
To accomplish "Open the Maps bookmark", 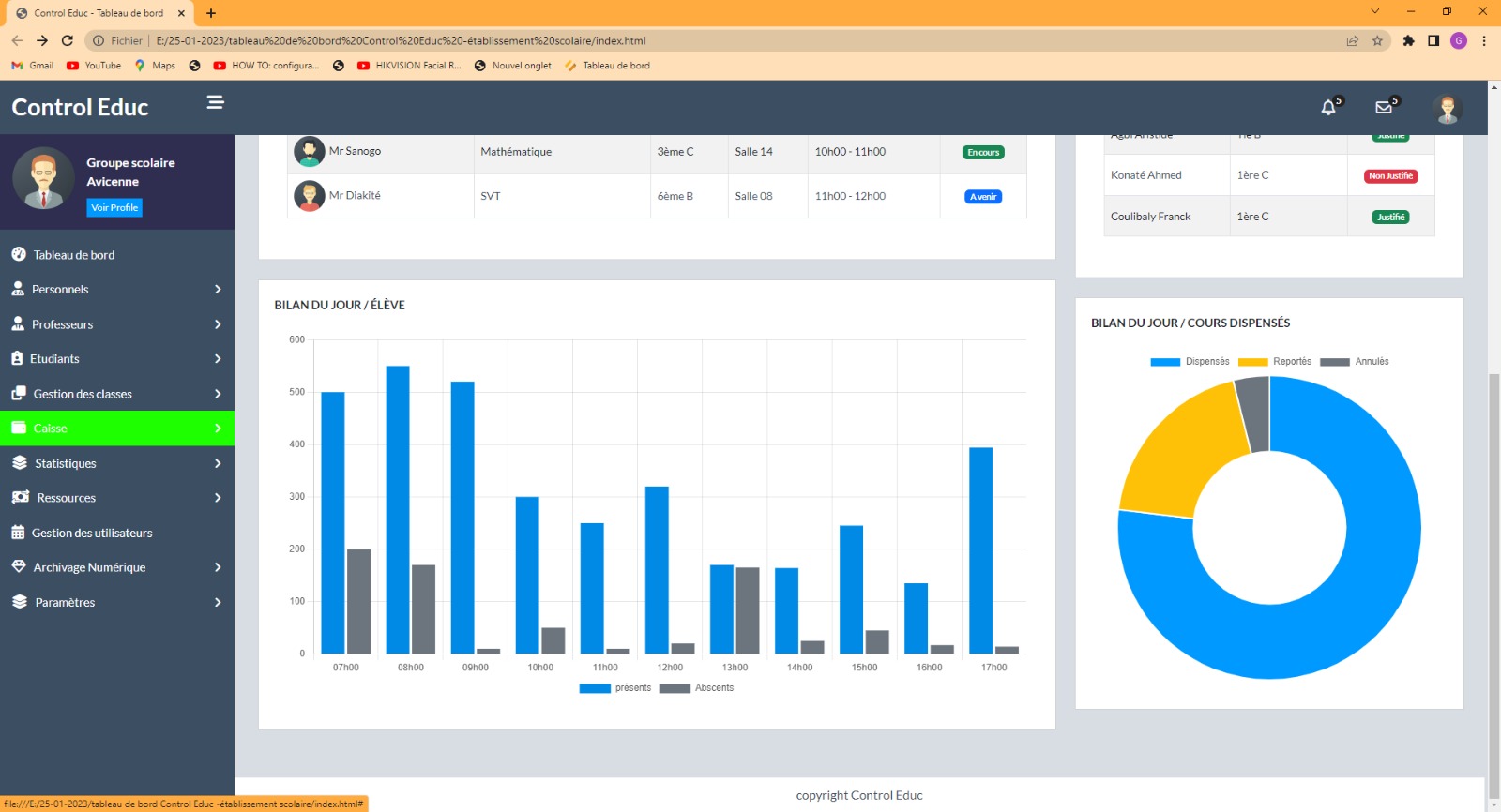I will coord(155,66).
